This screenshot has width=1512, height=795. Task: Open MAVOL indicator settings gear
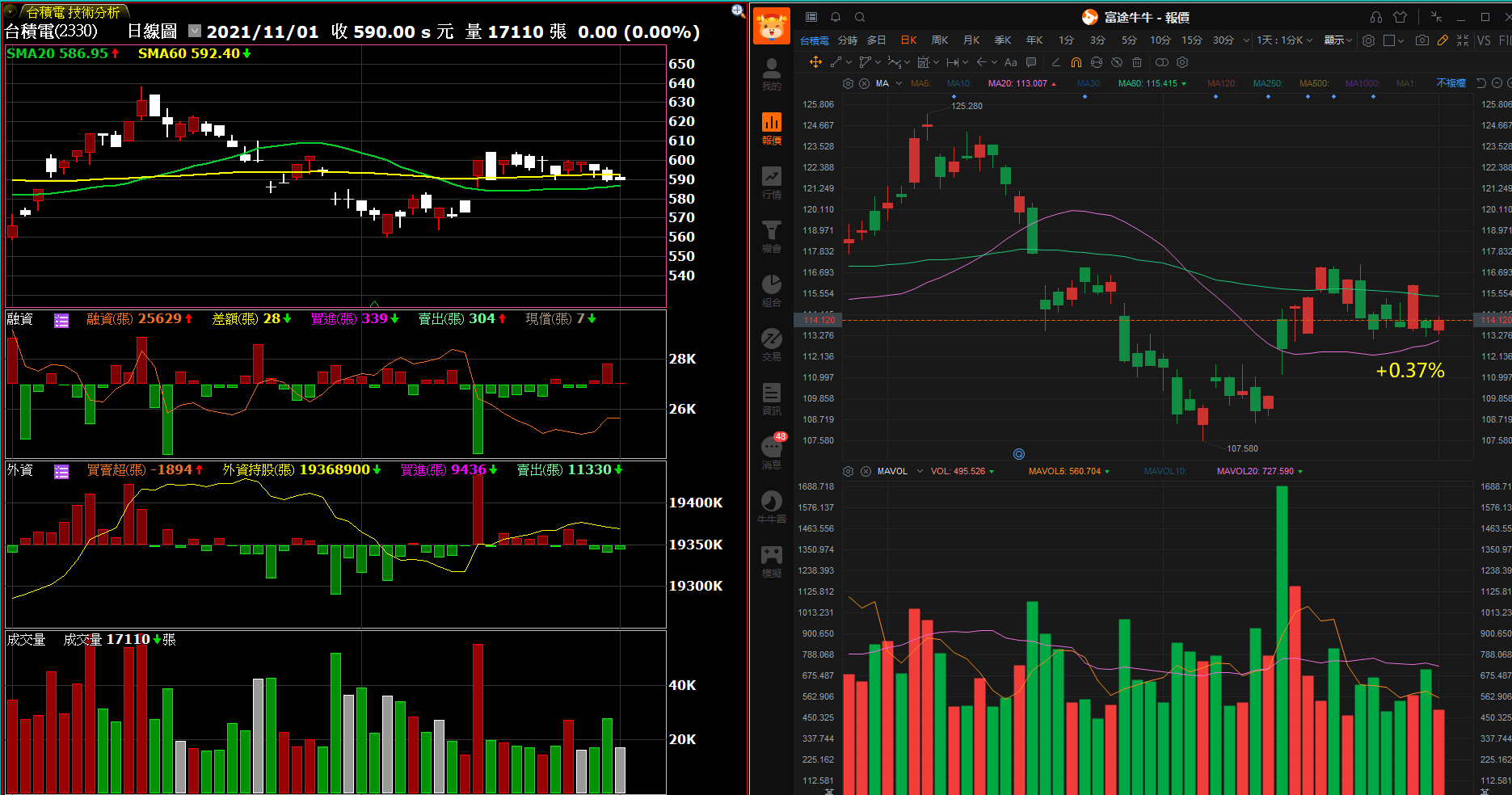click(848, 471)
